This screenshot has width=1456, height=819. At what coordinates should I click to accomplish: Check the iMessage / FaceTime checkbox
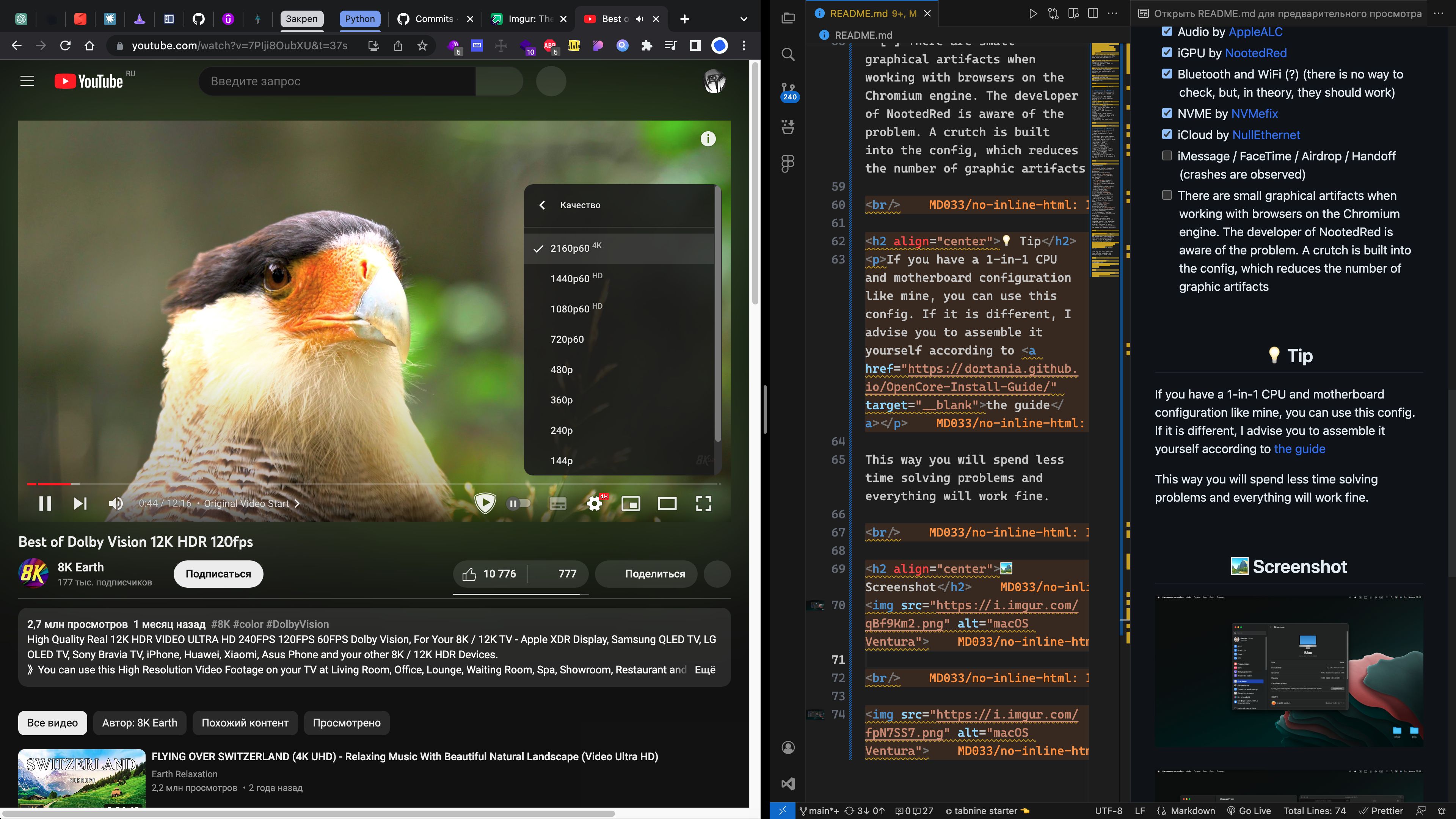click(x=1167, y=155)
